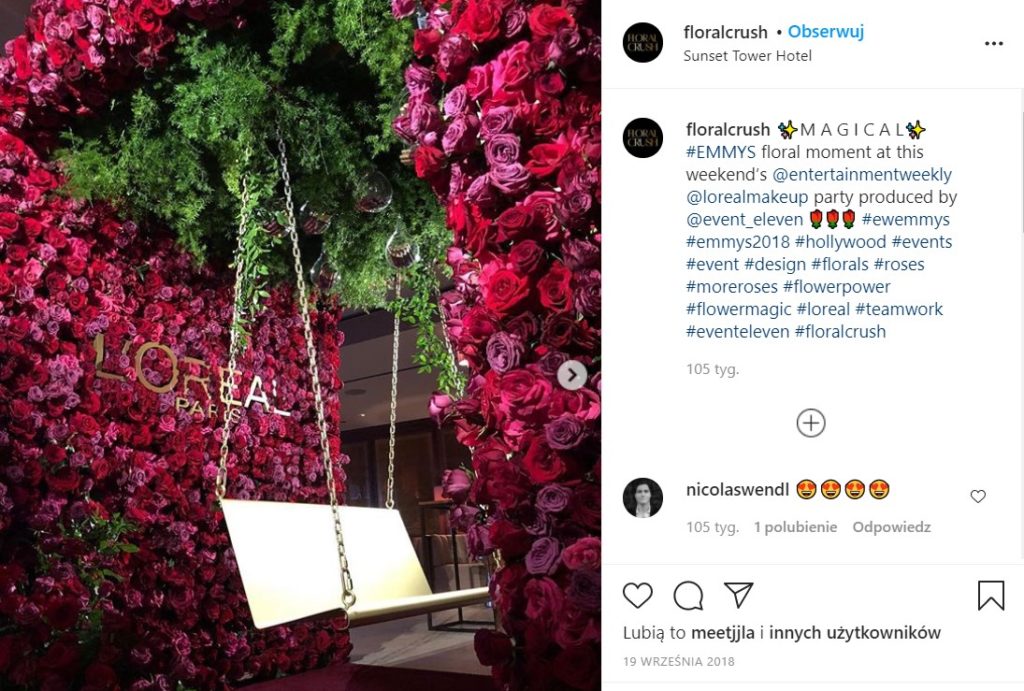Viewport: 1024px width, 691px height.
Task: Open meetjjla's profile from likes
Action: pyautogui.click(x=722, y=633)
